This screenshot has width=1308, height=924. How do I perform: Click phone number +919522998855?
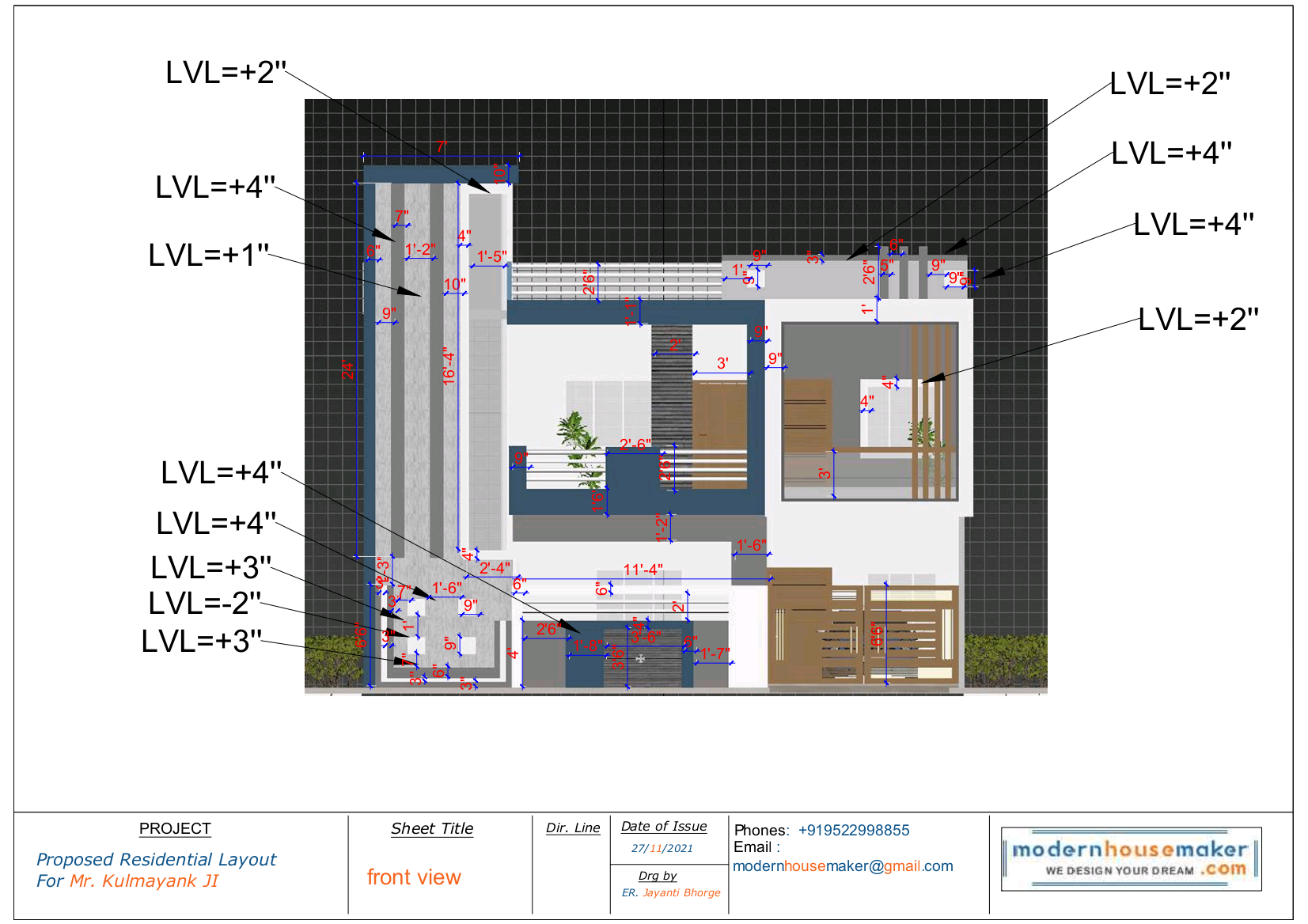point(854,830)
